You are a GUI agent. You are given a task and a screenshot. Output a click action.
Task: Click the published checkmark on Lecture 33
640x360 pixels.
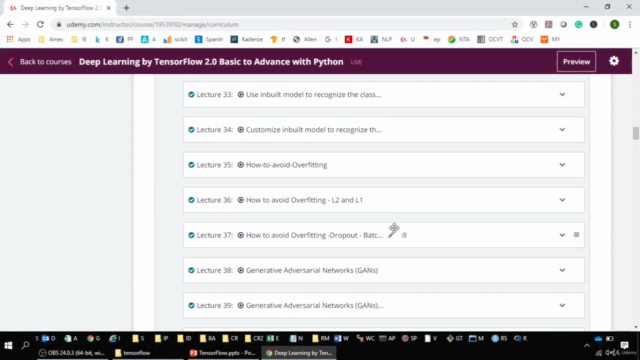tap(191, 94)
